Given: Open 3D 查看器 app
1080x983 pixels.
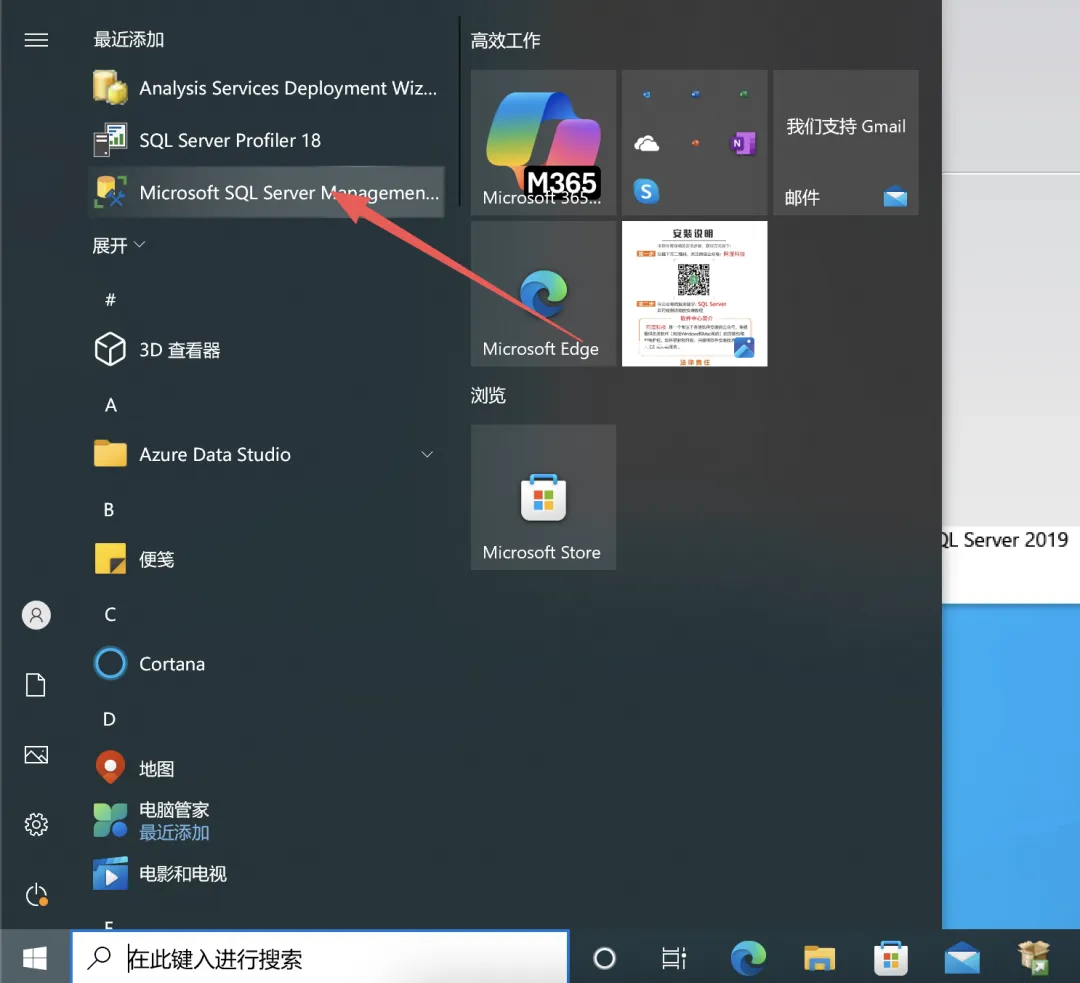Looking at the screenshot, I should point(266,350).
